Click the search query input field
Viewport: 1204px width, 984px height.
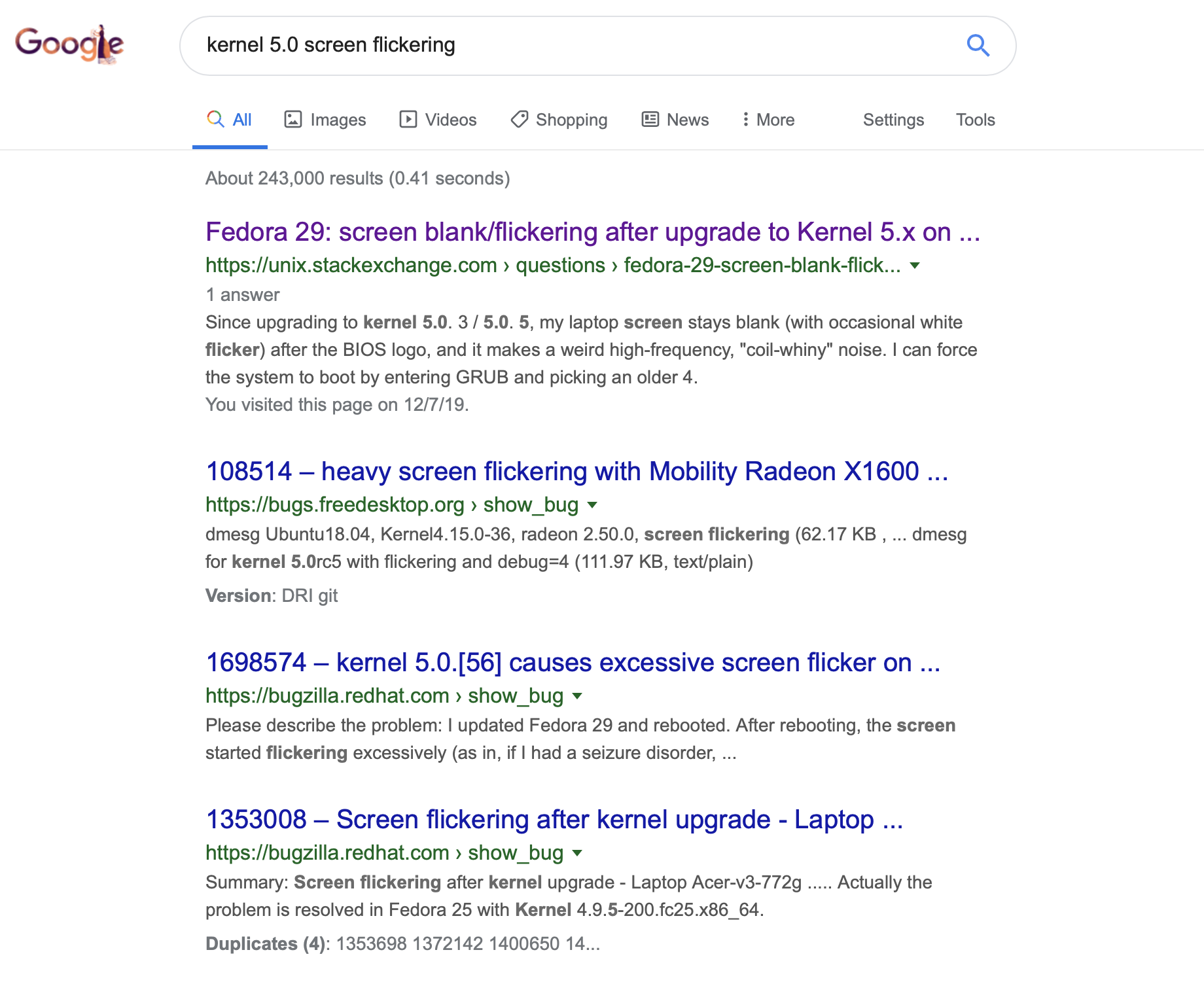[576, 45]
